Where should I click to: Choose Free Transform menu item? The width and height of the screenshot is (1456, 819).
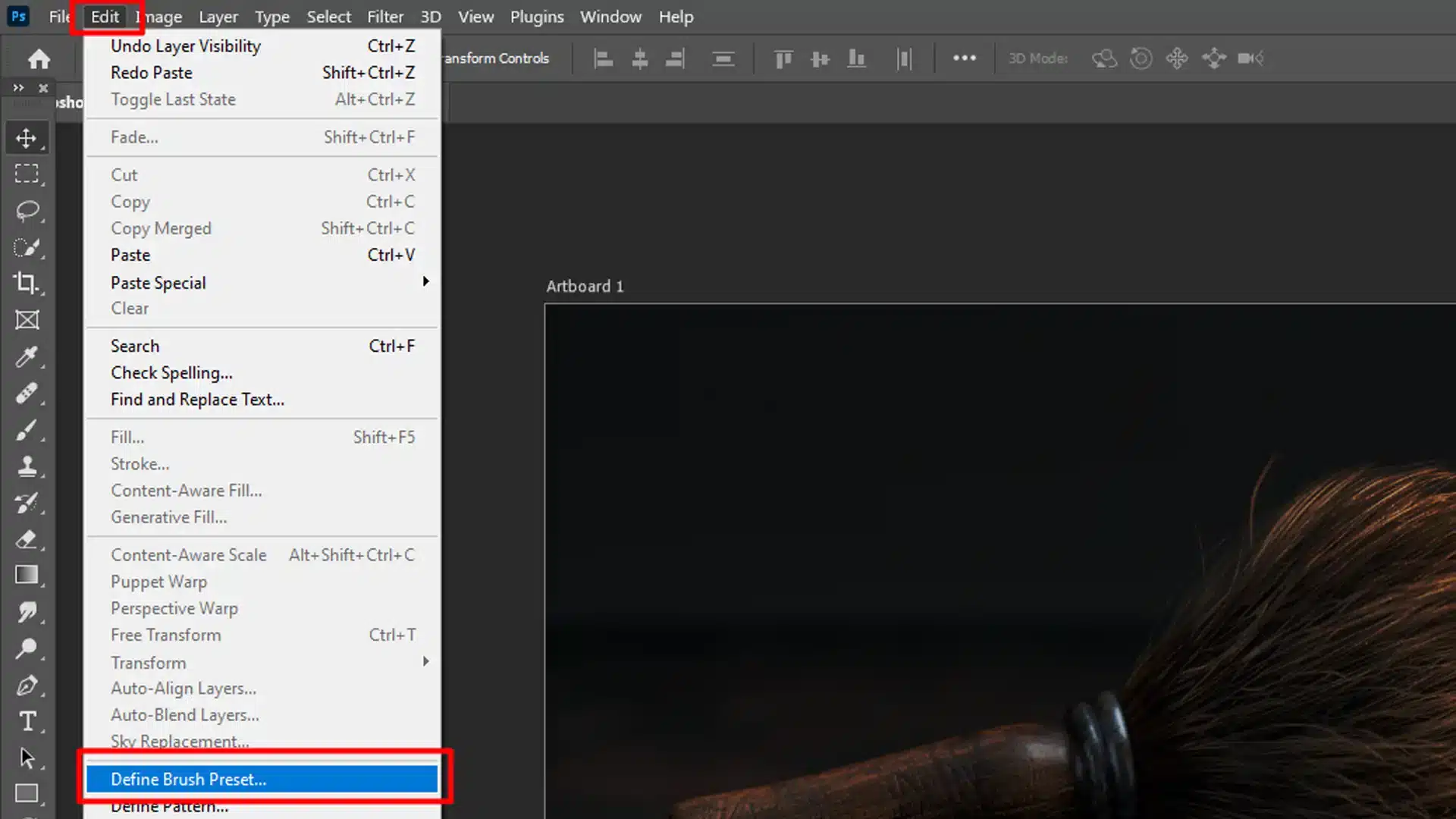pos(262,635)
